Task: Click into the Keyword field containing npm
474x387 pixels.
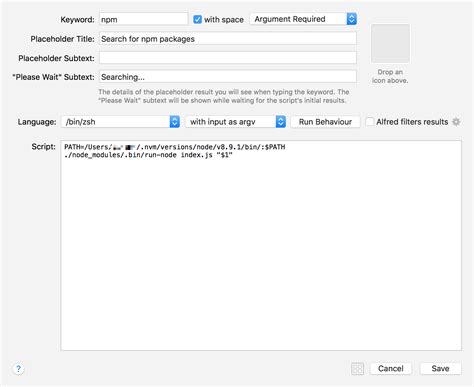Action: point(144,19)
